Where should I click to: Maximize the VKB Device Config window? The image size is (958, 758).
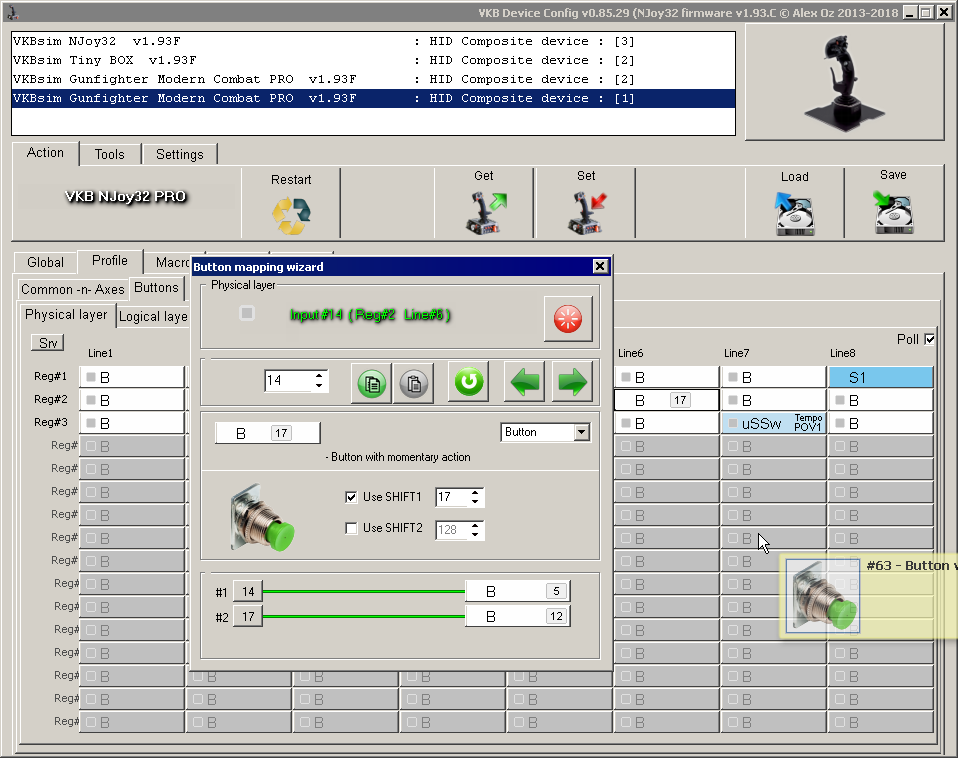(927, 12)
